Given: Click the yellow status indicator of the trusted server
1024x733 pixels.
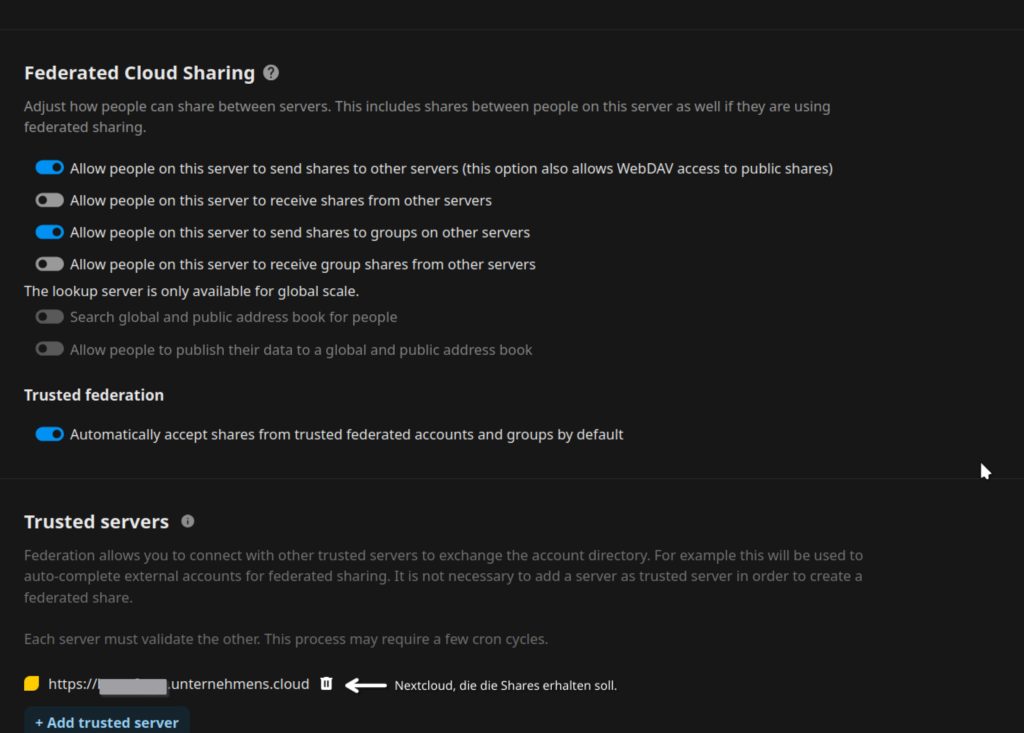Looking at the screenshot, I should pyautogui.click(x=32, y=684).
